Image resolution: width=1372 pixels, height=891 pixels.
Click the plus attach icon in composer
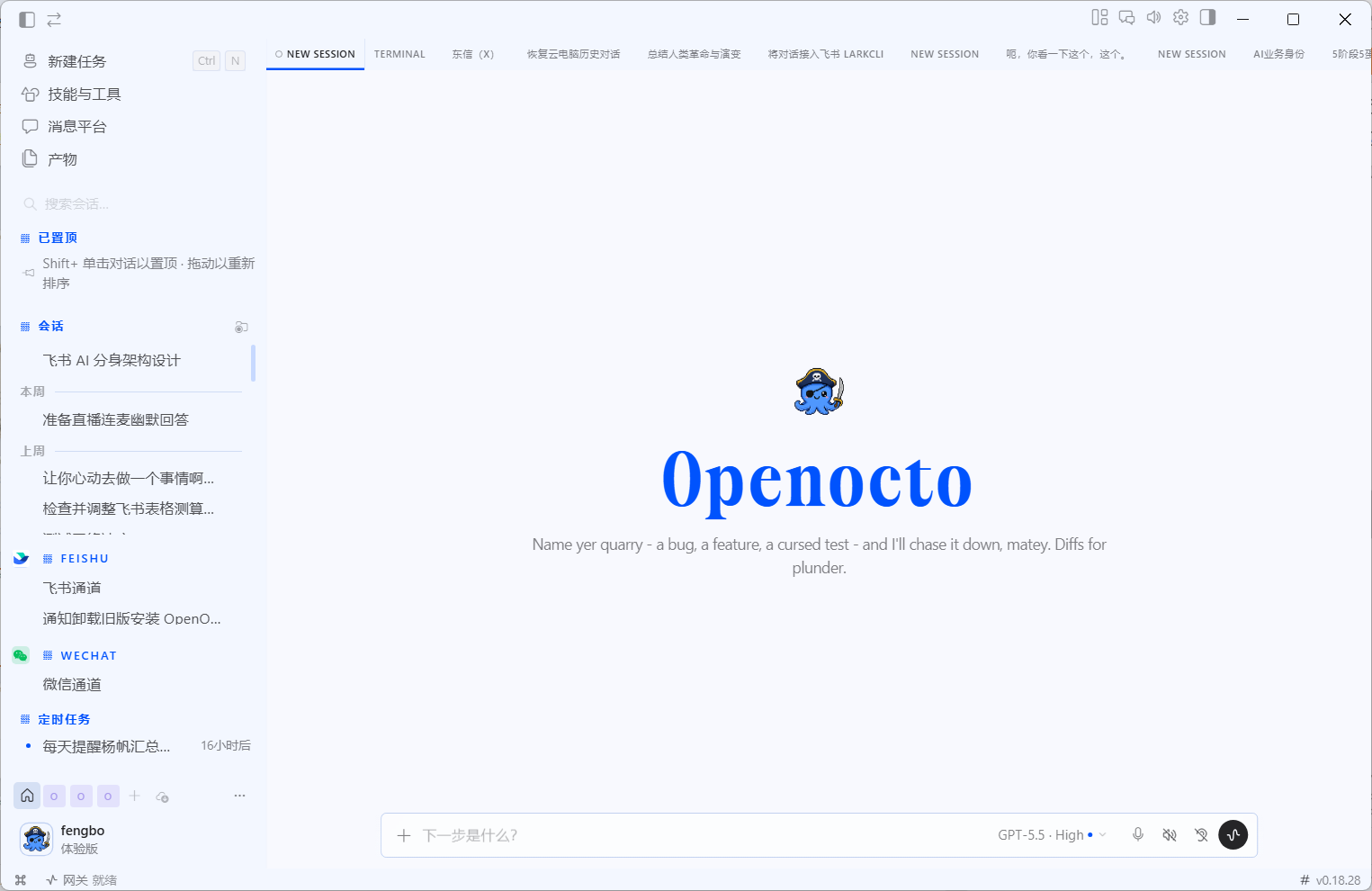(x=404, y=835)
